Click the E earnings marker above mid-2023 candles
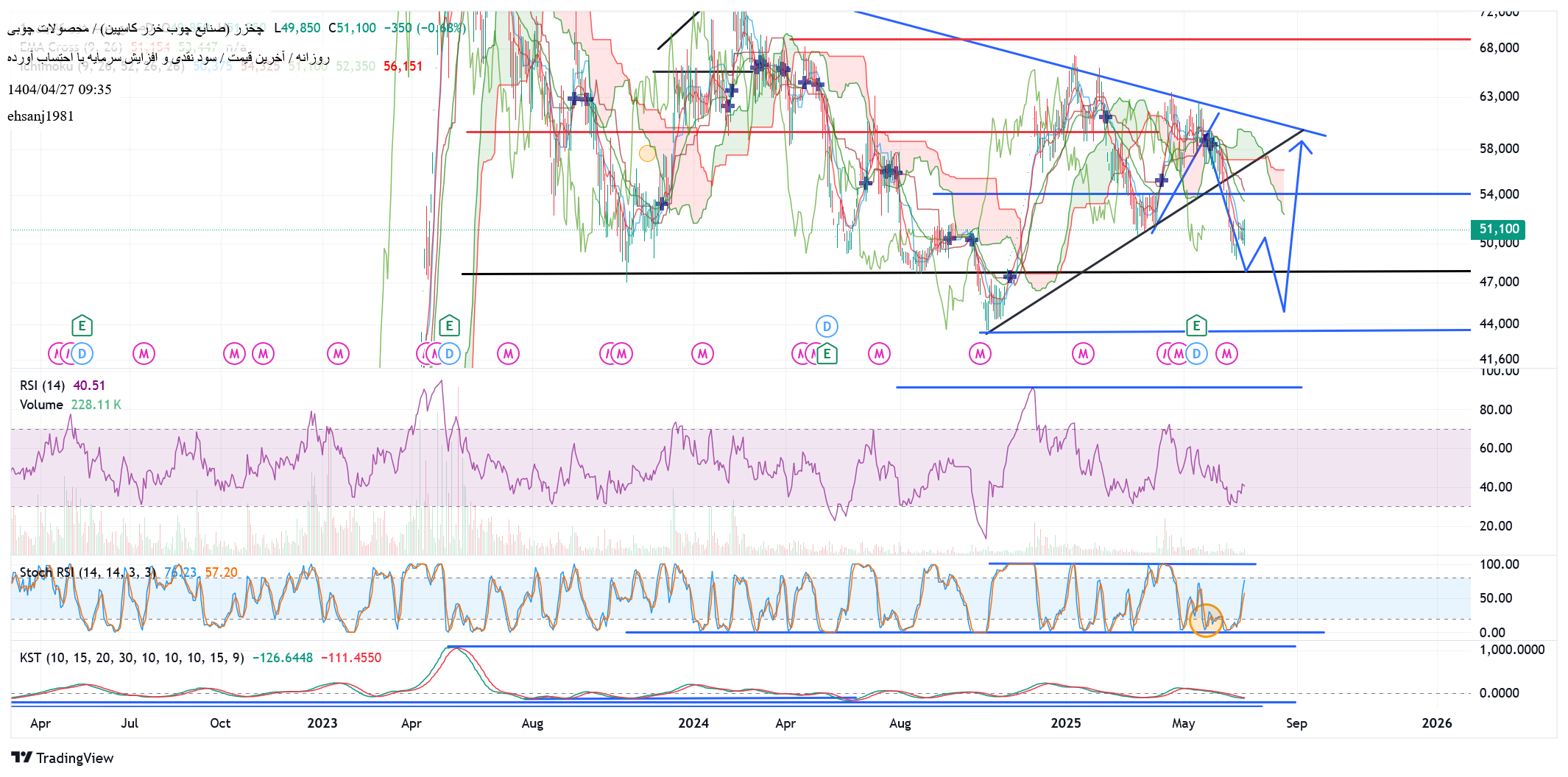This screenshot has height=777, width=1568. [449, 325]
